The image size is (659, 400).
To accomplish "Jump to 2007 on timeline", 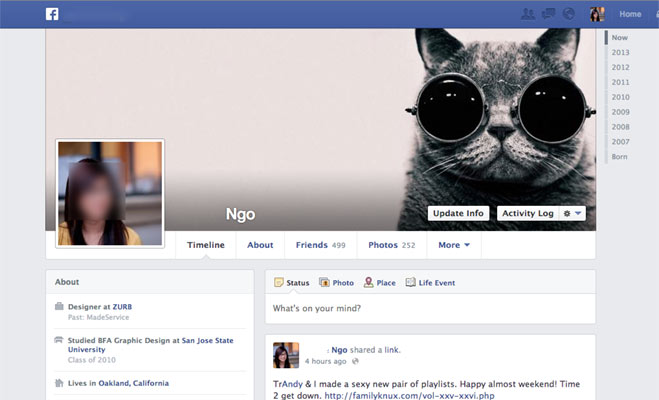I will click(x=620, y=142).
